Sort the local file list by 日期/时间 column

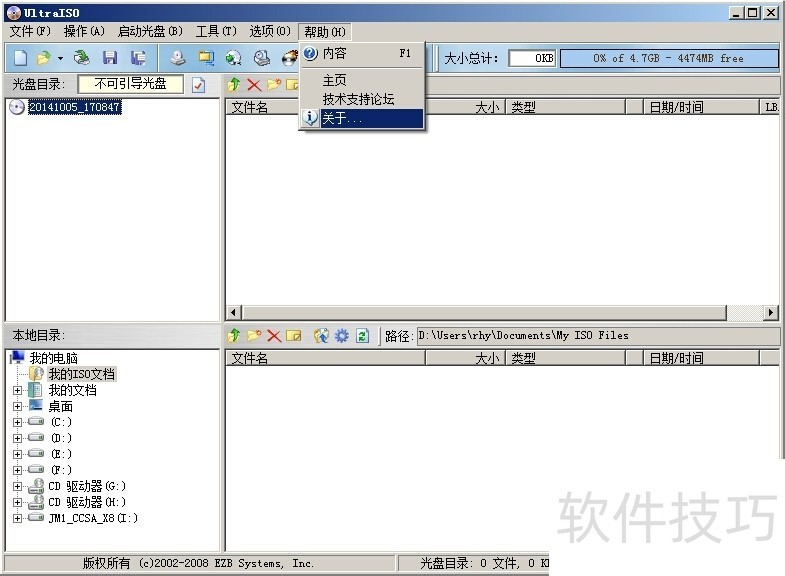701,358
